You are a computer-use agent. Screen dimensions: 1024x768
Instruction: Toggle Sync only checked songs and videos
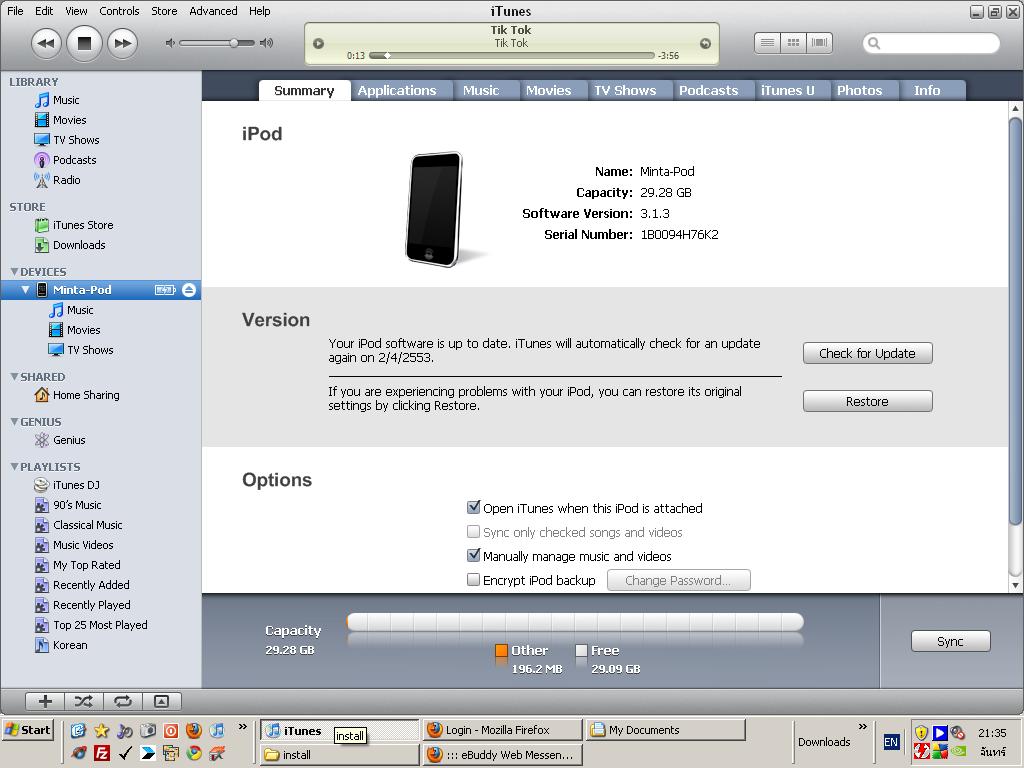(473, 532)
